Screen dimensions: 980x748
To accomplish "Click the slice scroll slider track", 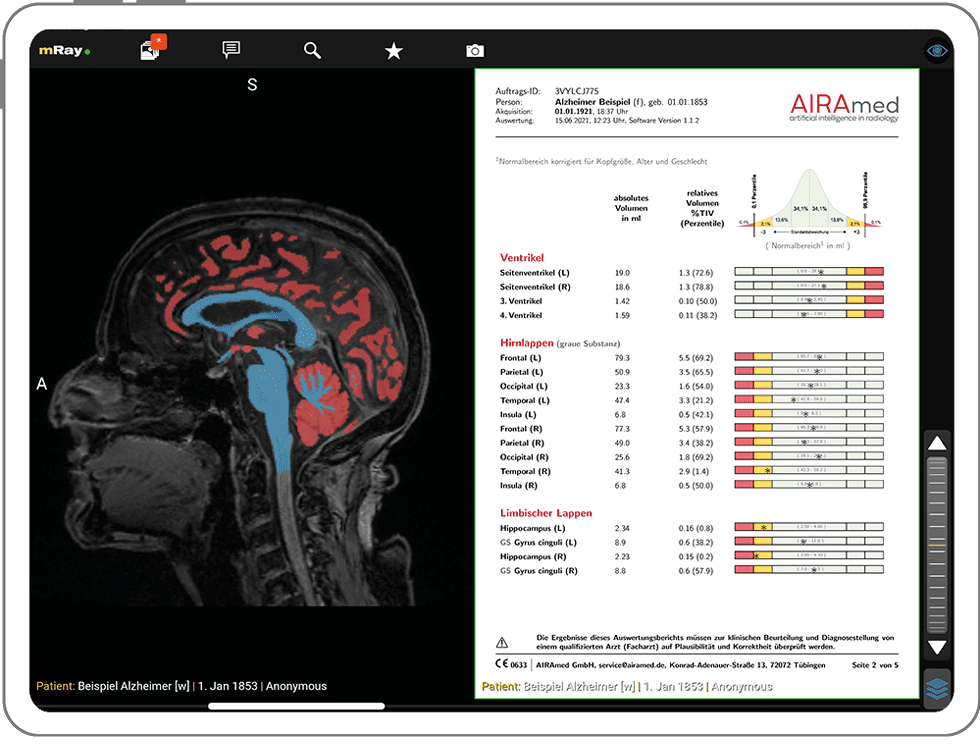I will (x=937, y=545).
